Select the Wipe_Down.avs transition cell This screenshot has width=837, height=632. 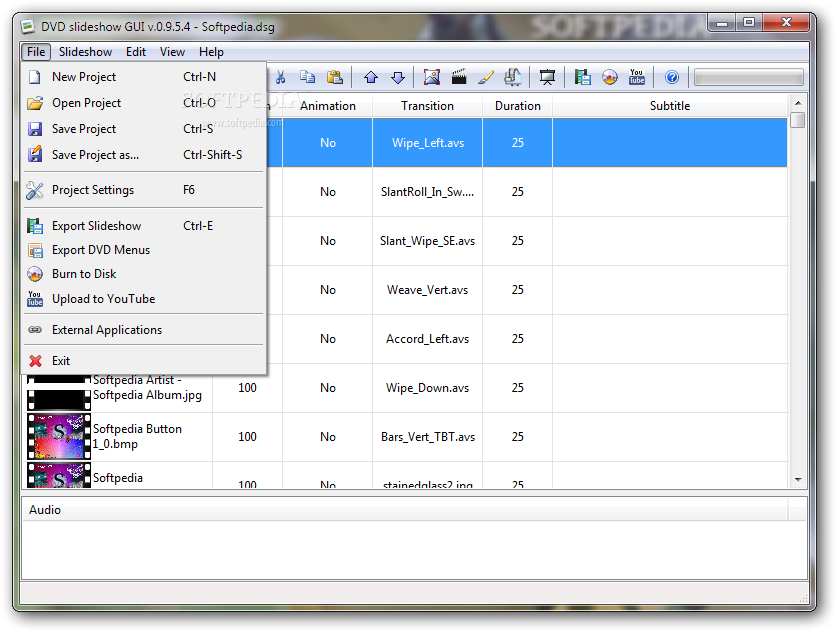click(428, 388)
